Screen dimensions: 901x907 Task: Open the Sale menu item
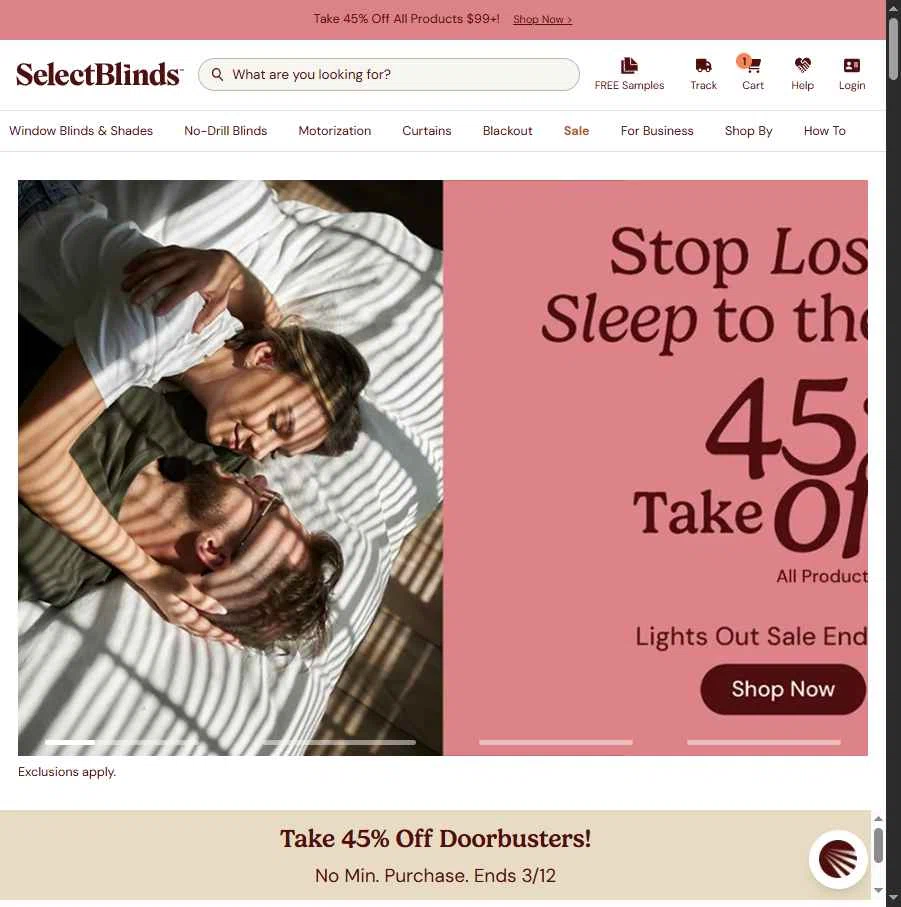point(576,131)
